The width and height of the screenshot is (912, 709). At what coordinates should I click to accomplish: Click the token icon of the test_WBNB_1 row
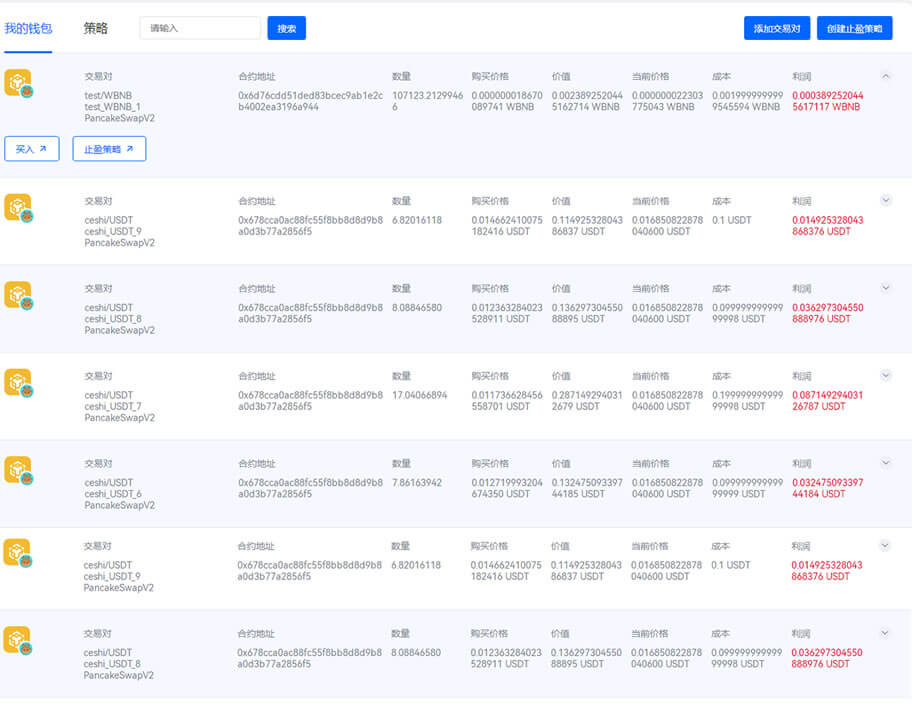click(18, 84)
